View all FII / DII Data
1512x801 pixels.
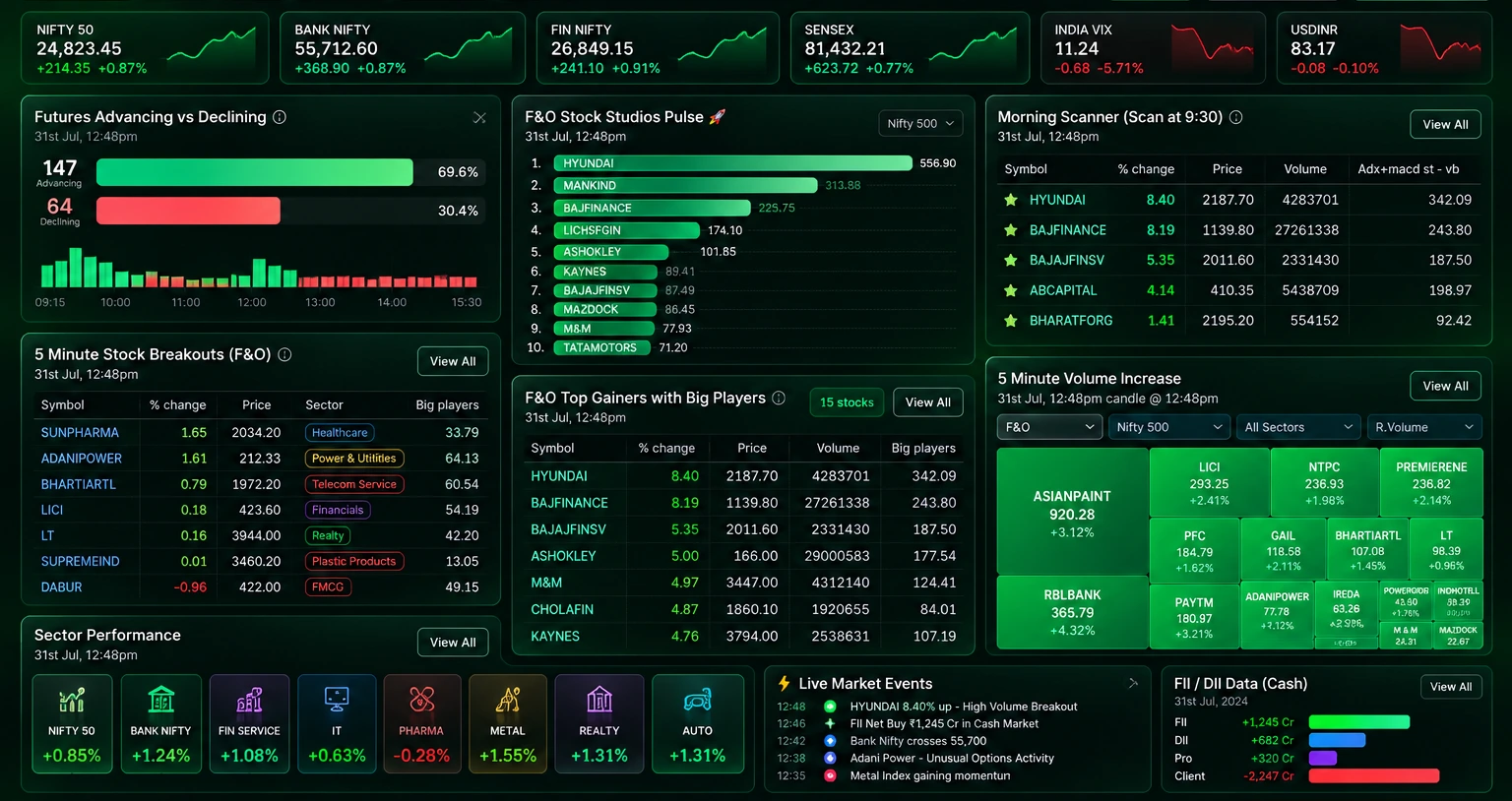point(1451,687)
